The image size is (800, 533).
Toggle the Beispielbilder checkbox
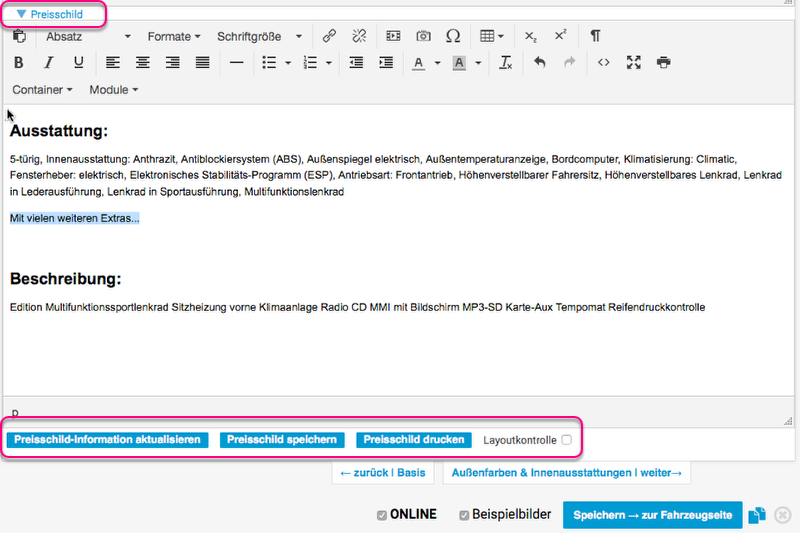(464, 515)
